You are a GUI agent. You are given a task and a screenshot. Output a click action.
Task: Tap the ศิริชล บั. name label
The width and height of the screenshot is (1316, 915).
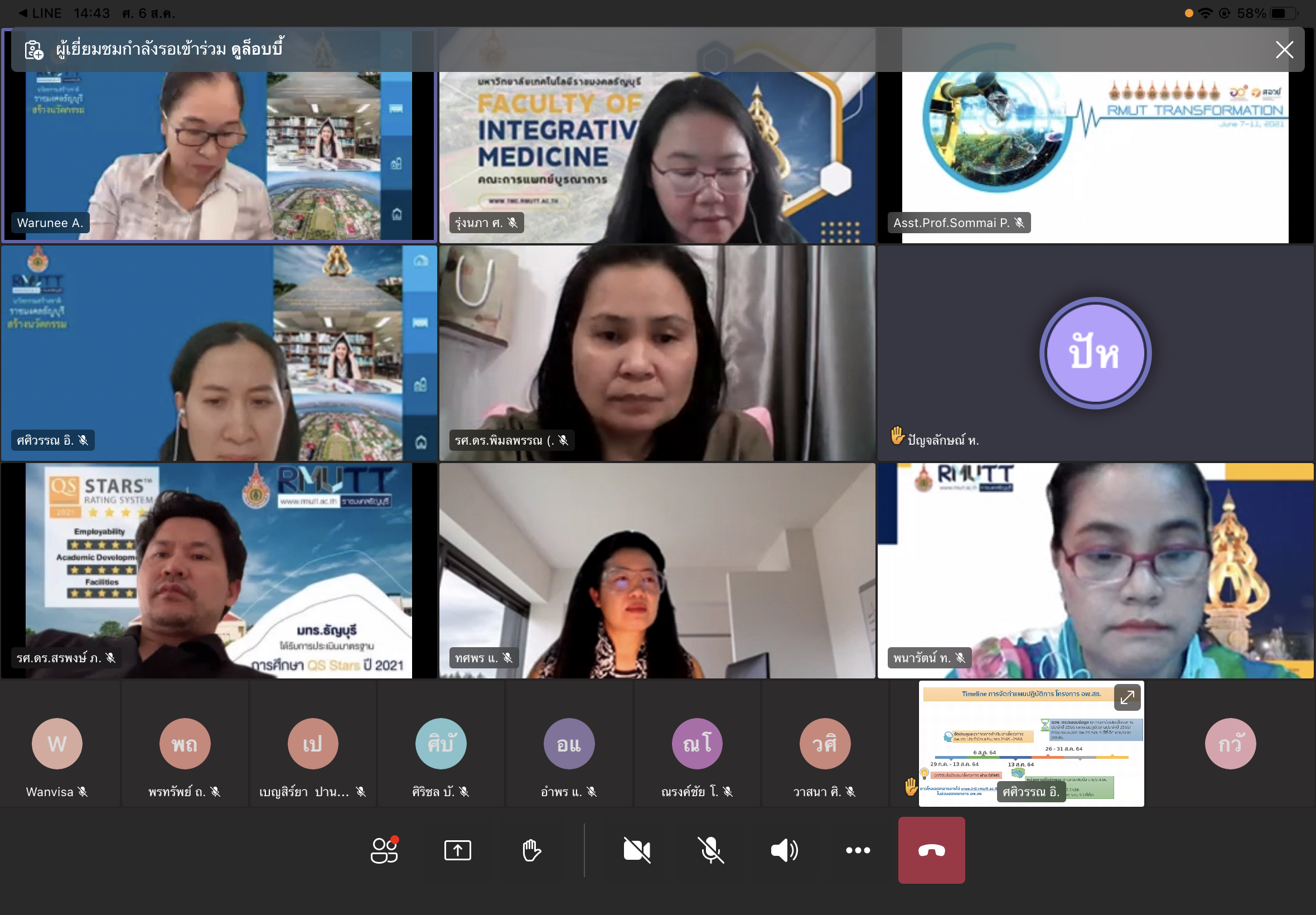pyautogui.click(x=433, y=791)
